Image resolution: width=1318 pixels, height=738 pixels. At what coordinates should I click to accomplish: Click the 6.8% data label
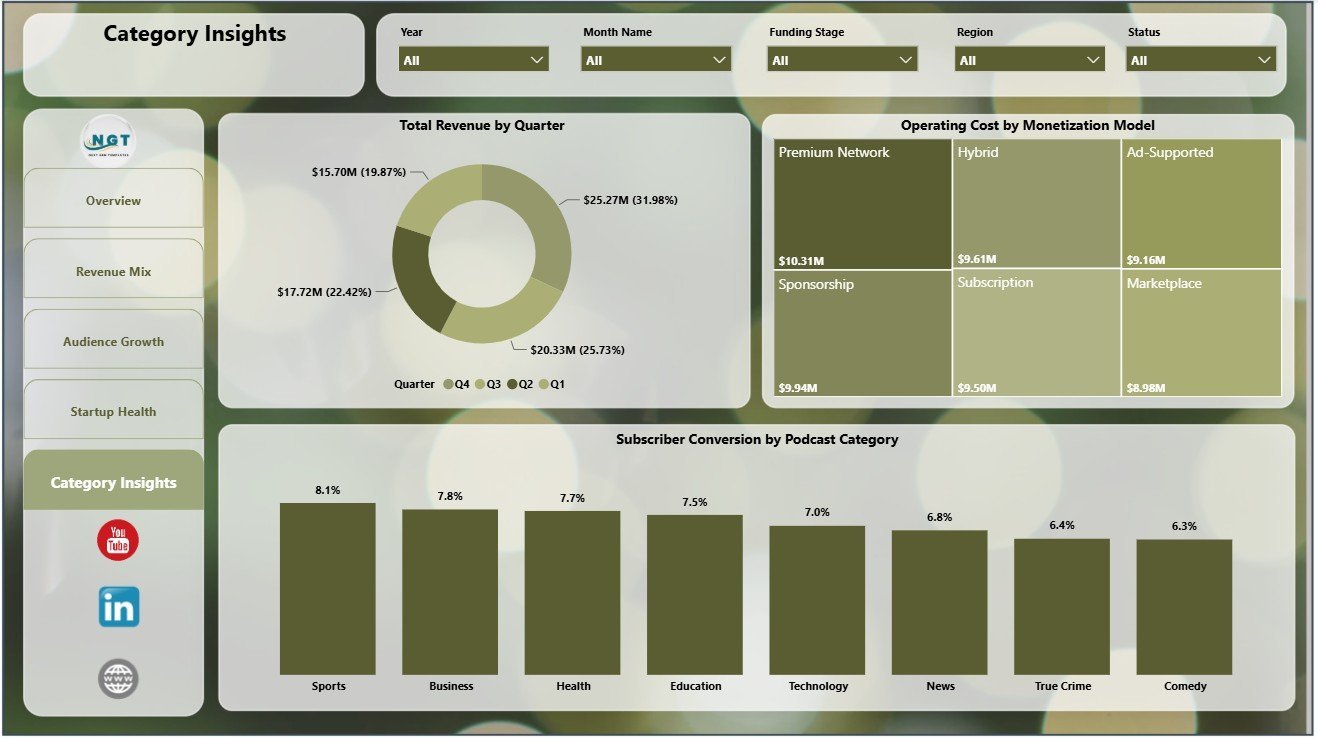(x=940, y=517)
